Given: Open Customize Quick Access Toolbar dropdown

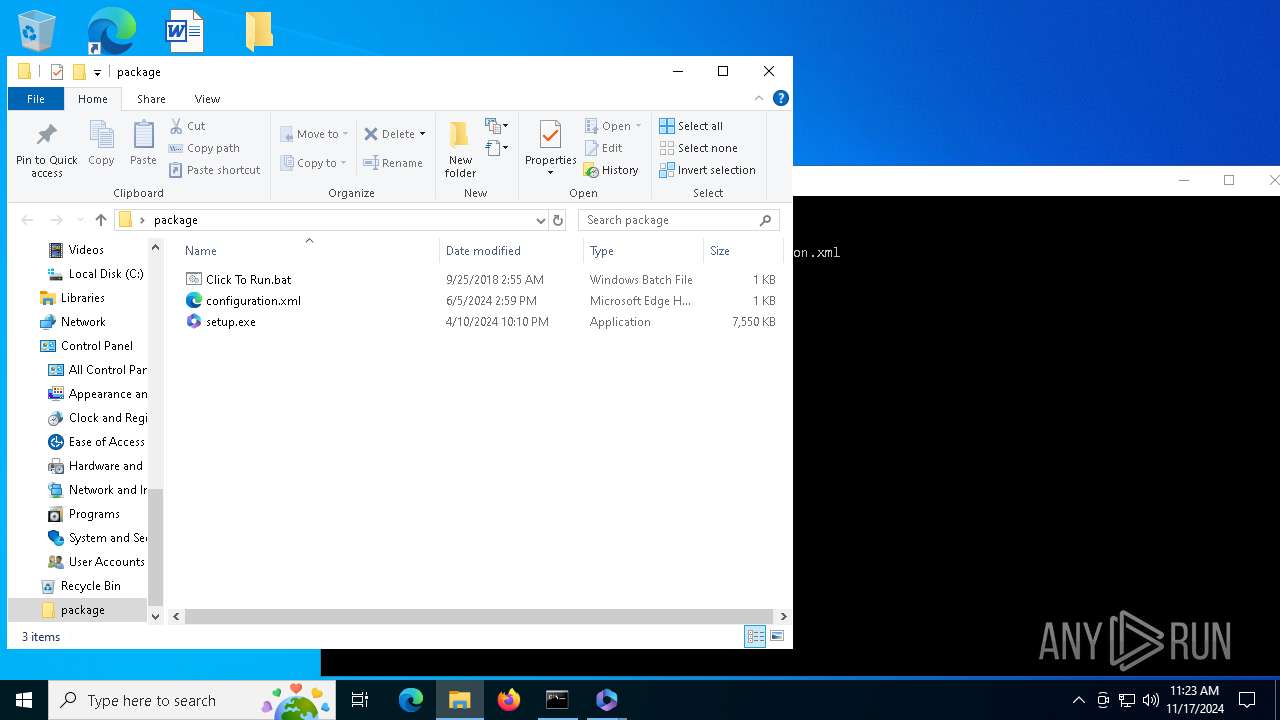Looking at the screenshot, I should pyautogui.click(x=97, y=72).
